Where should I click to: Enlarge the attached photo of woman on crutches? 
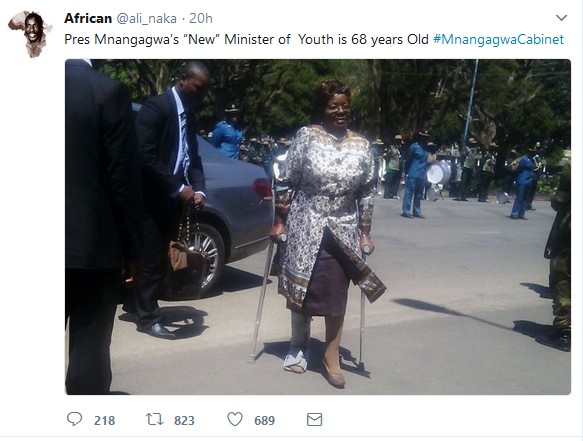[x=318, y=227]
